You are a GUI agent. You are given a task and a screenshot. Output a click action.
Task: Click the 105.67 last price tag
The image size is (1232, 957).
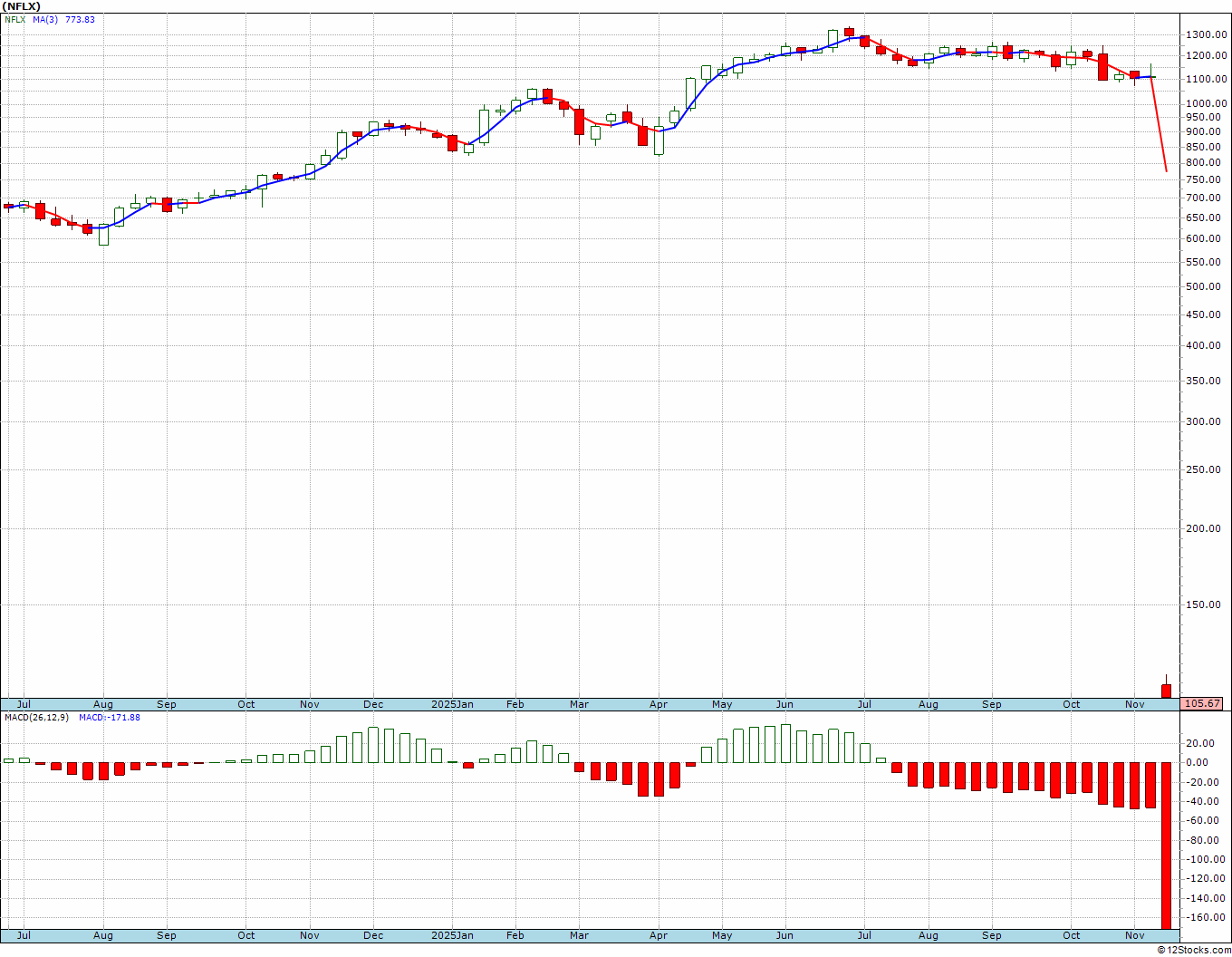1203,703
